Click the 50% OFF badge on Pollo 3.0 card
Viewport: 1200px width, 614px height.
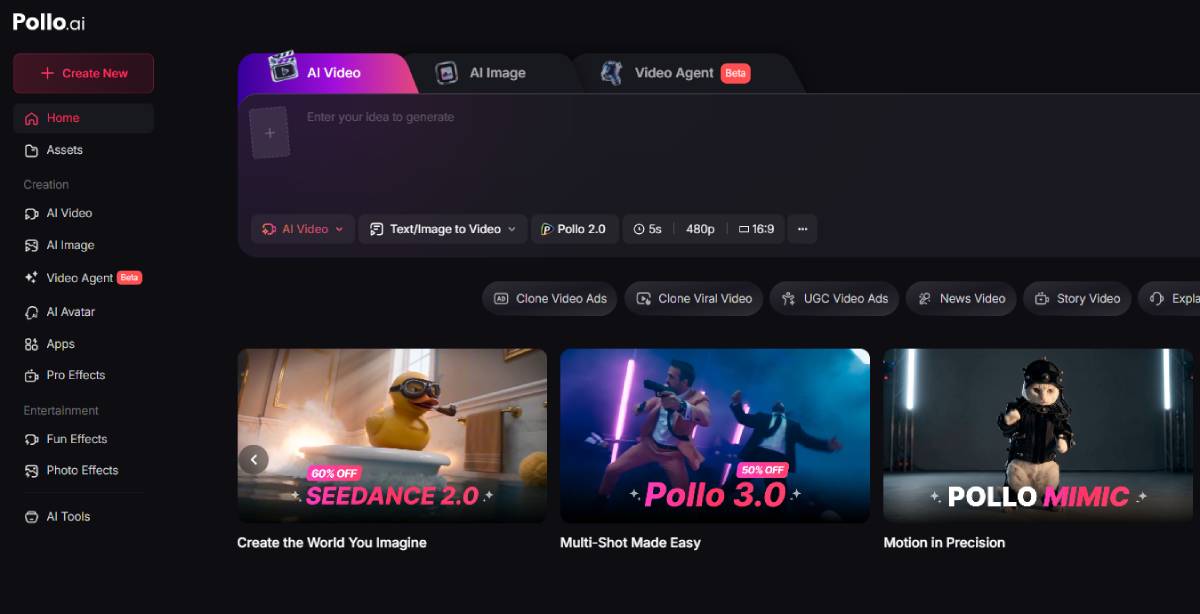pyautogui.click(x=762, y=470)
